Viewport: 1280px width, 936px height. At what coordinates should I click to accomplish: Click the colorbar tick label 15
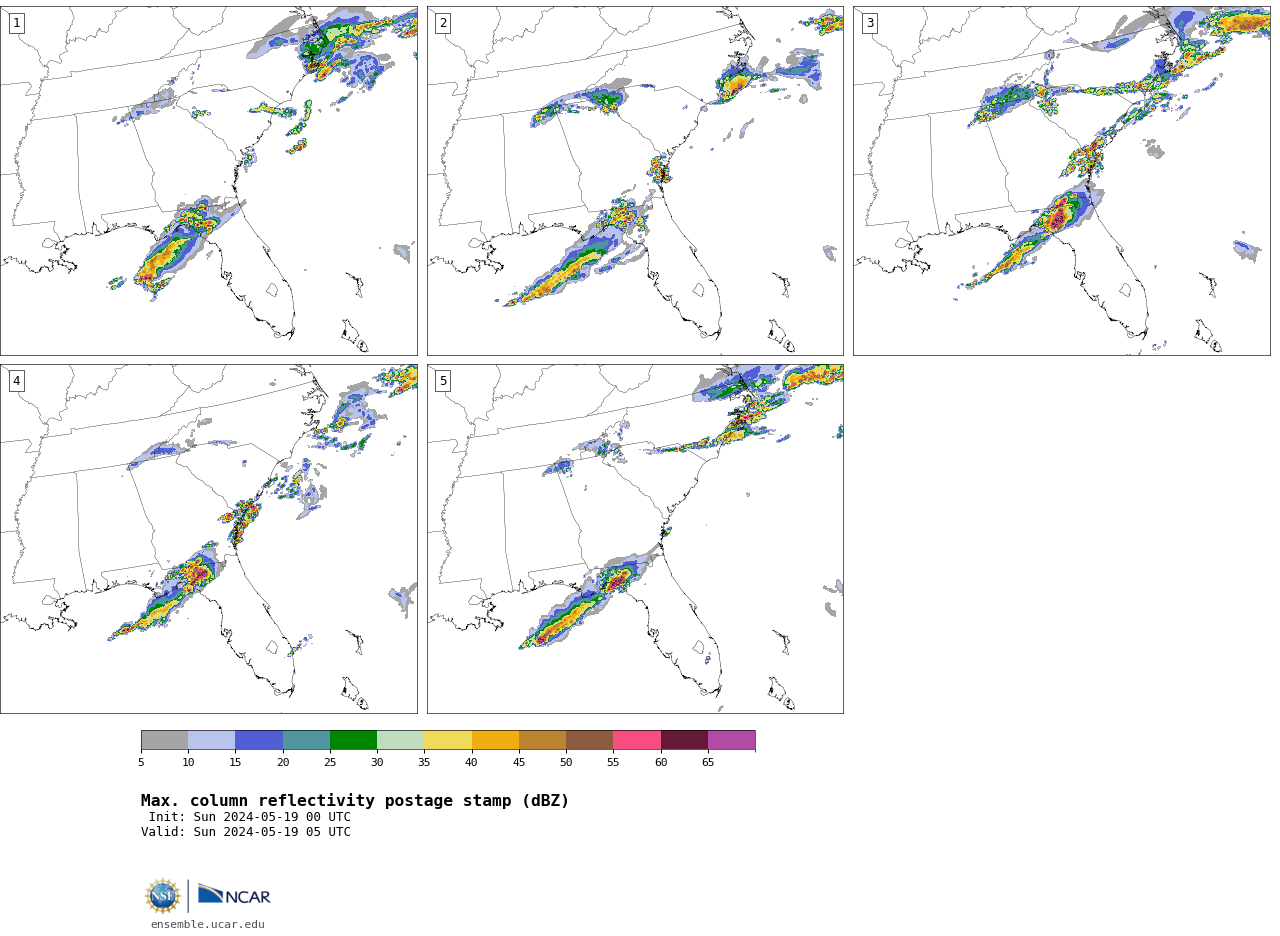click(235, 763)
